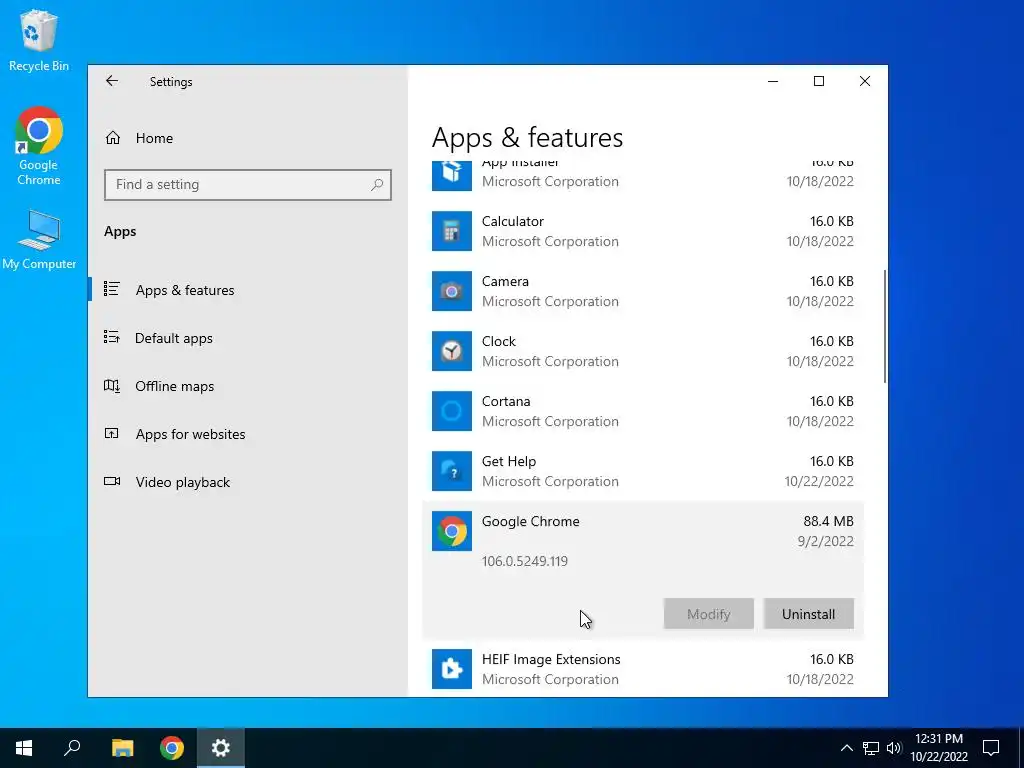Click the Google Chrome icon in apps list
The width and height of the screenshot is (1024, 768).
[x=451, y=531]
